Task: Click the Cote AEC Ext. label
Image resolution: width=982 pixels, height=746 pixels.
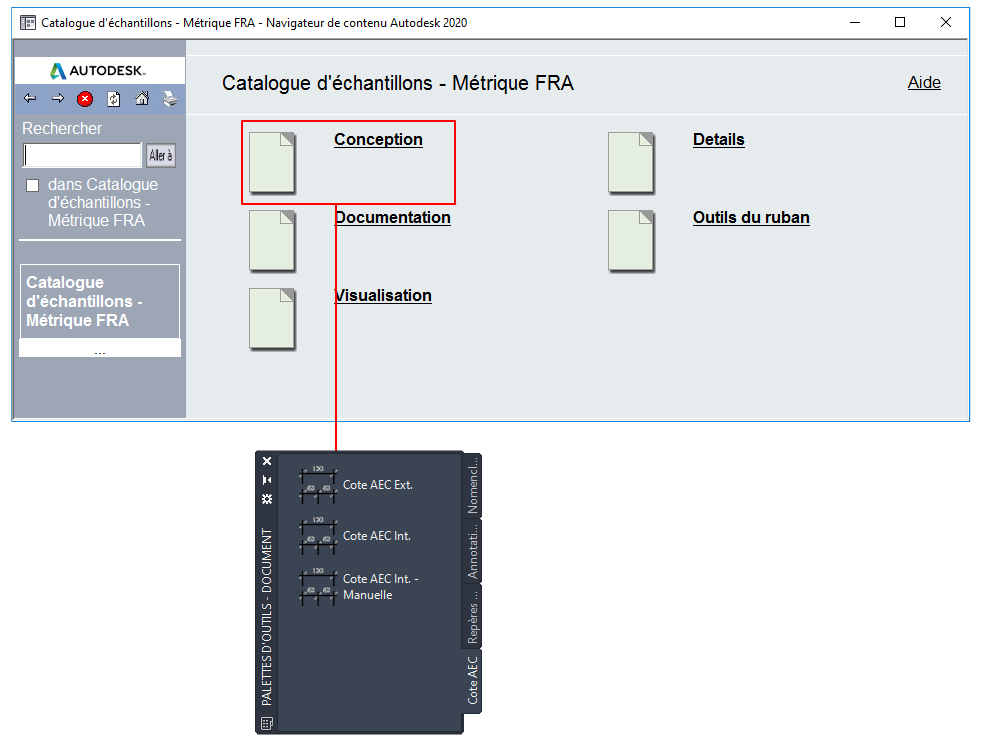Action: click(x=378, y=485)
